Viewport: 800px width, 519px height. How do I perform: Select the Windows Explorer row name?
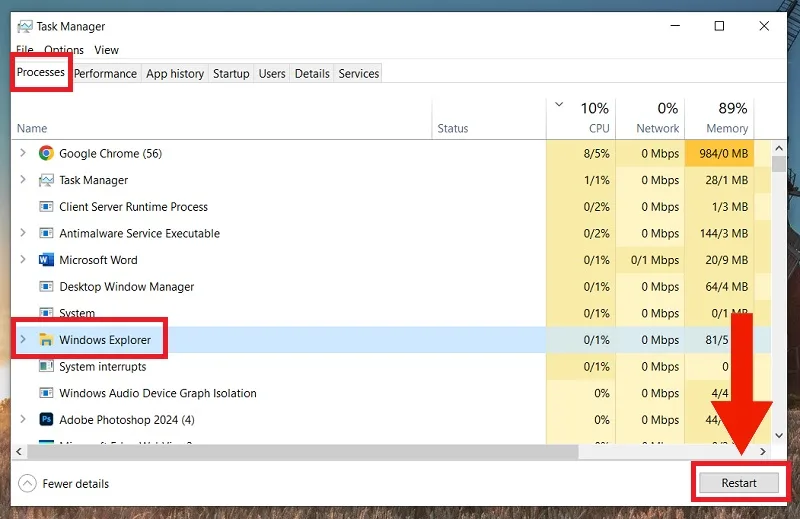105,340
